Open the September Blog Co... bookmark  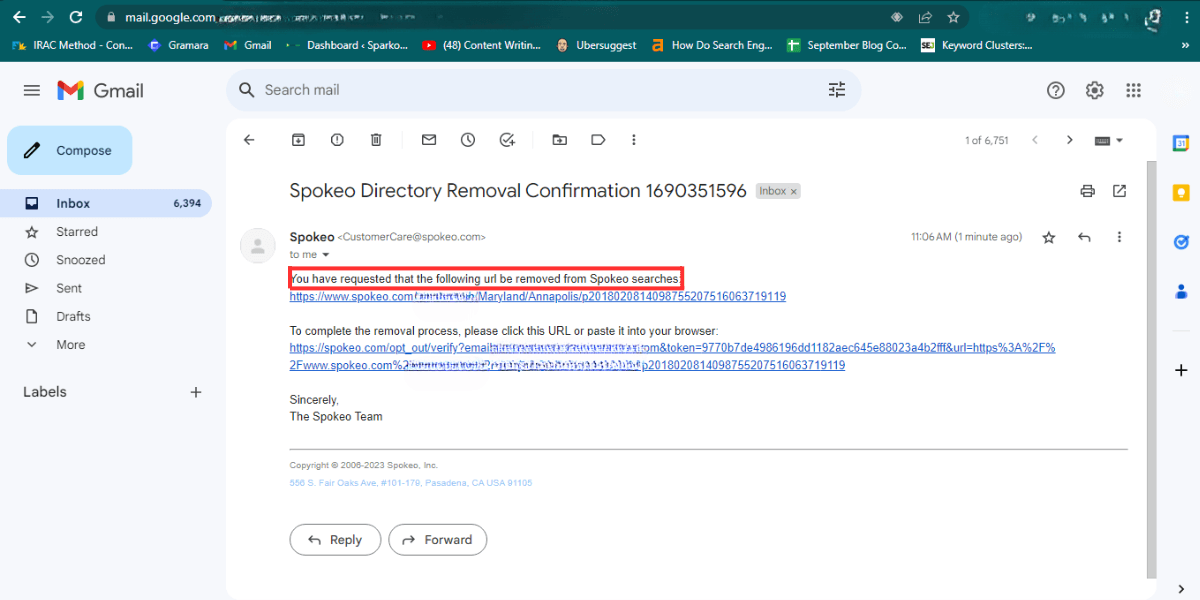[x=847, y=45]
